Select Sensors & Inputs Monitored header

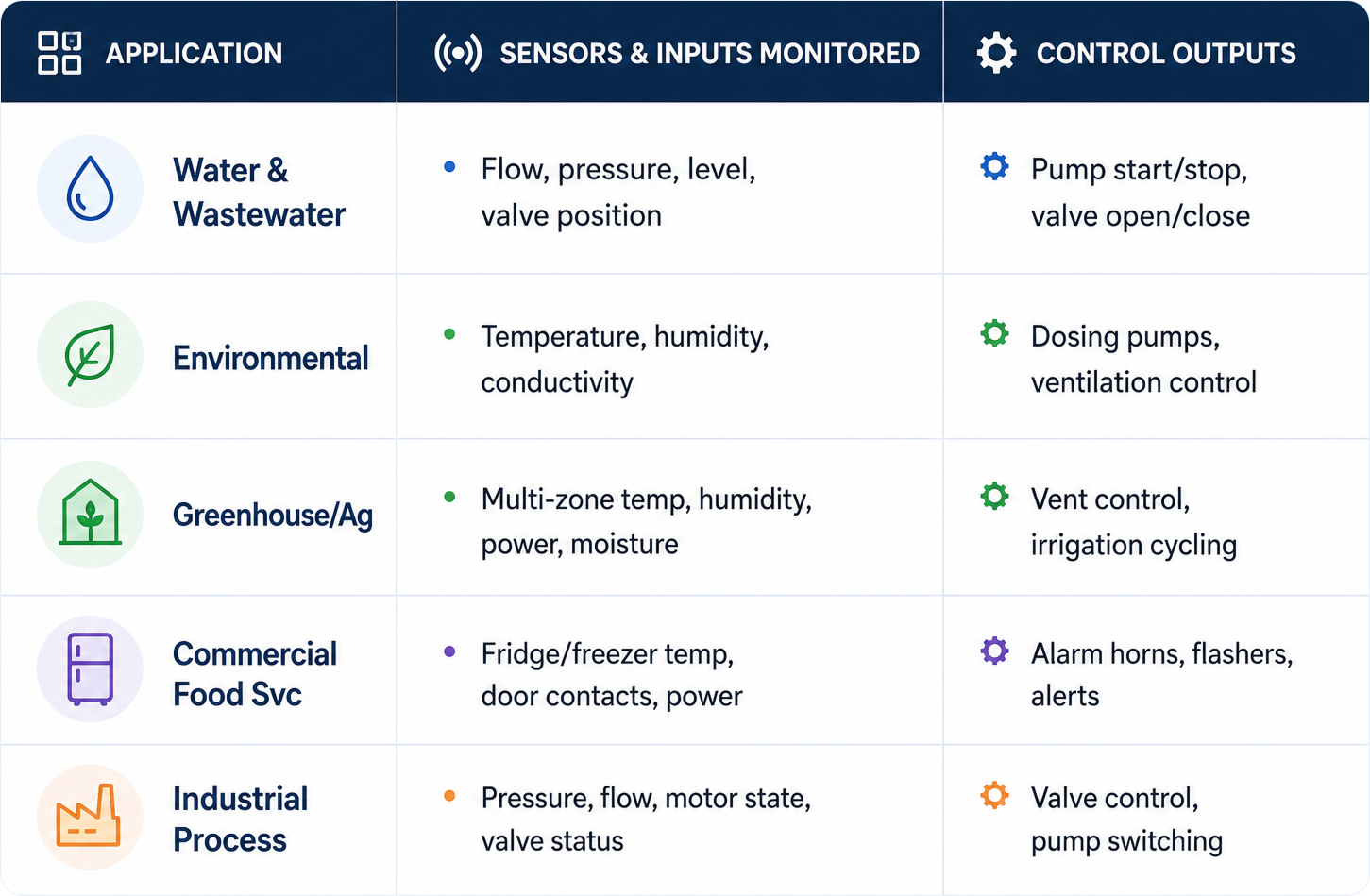pos(709,54)
